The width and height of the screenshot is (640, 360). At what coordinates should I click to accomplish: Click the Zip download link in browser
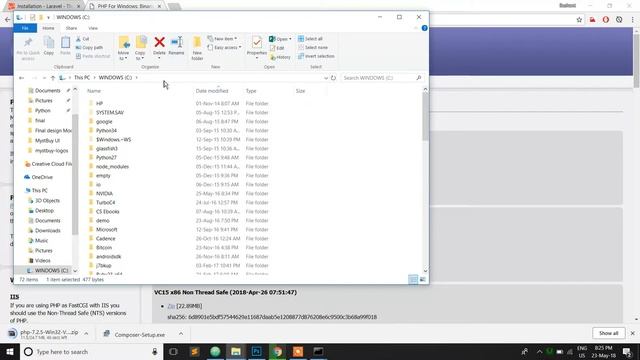171,306
